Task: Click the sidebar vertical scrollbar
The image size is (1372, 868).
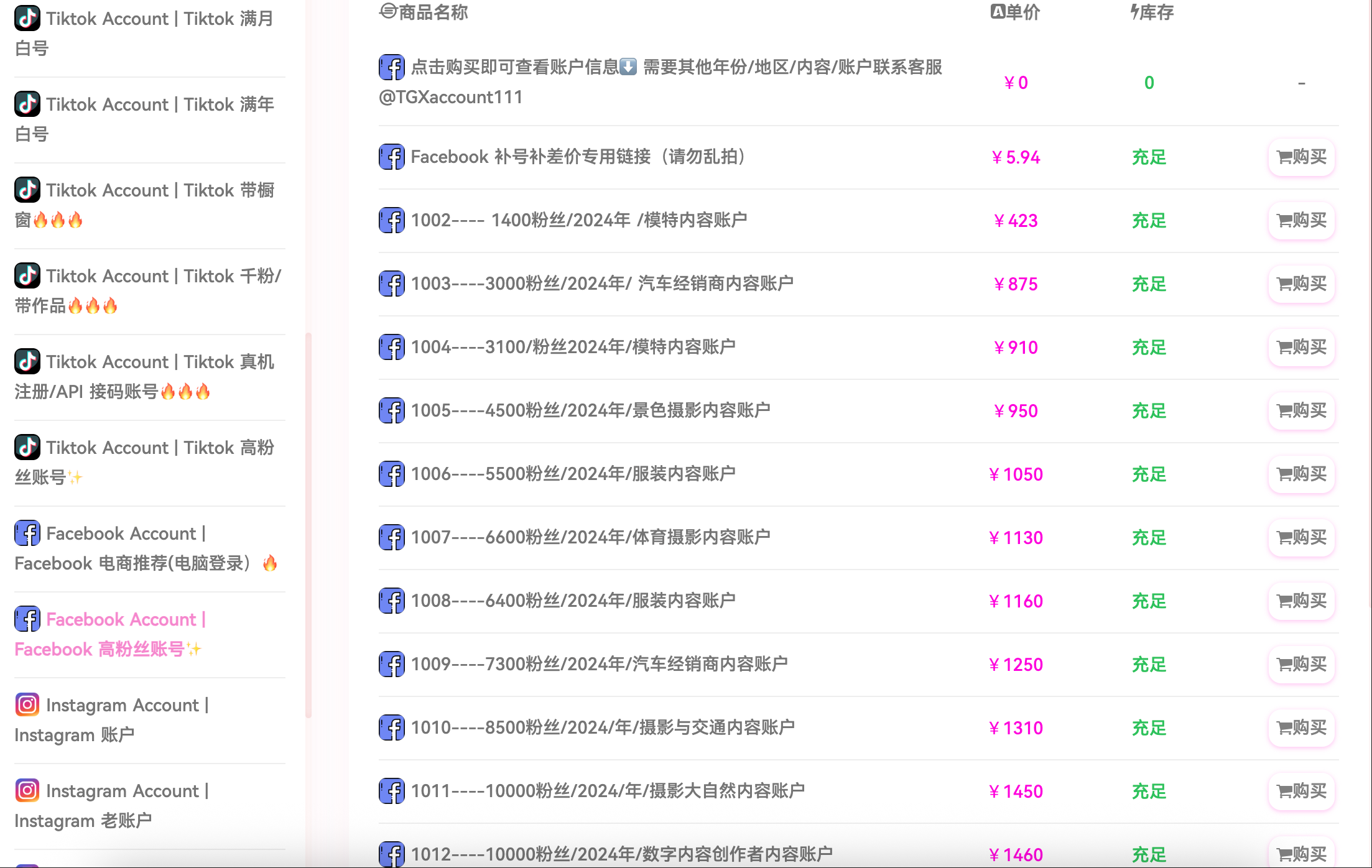Action: [308, 525]
